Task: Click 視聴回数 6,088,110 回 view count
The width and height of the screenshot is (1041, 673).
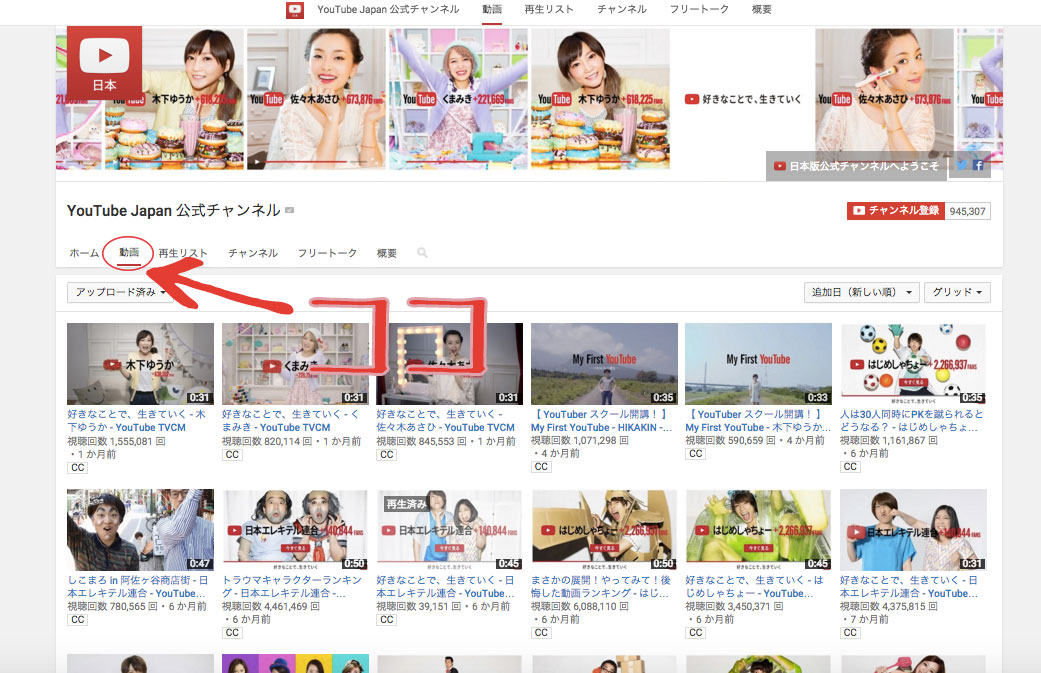Action: pos(580,607)
